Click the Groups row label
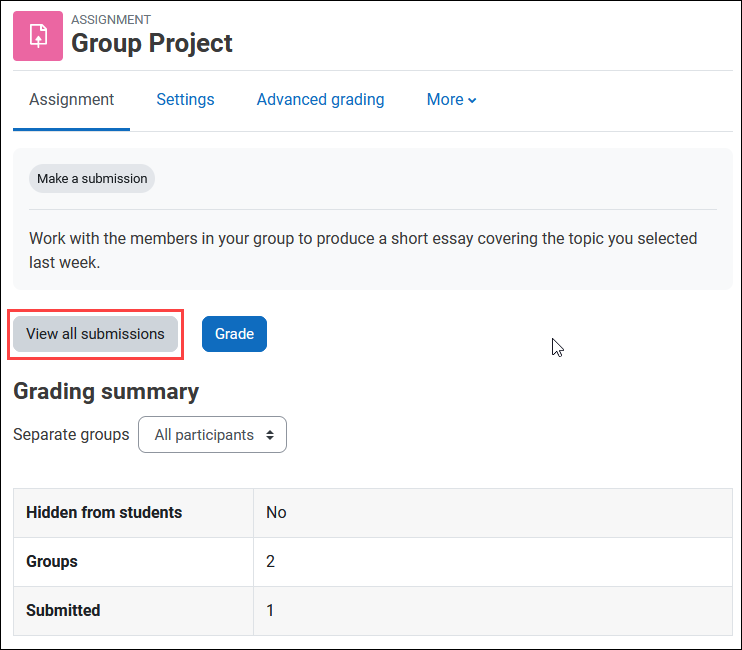Screen dimensions: 742x650 point(52,562)
